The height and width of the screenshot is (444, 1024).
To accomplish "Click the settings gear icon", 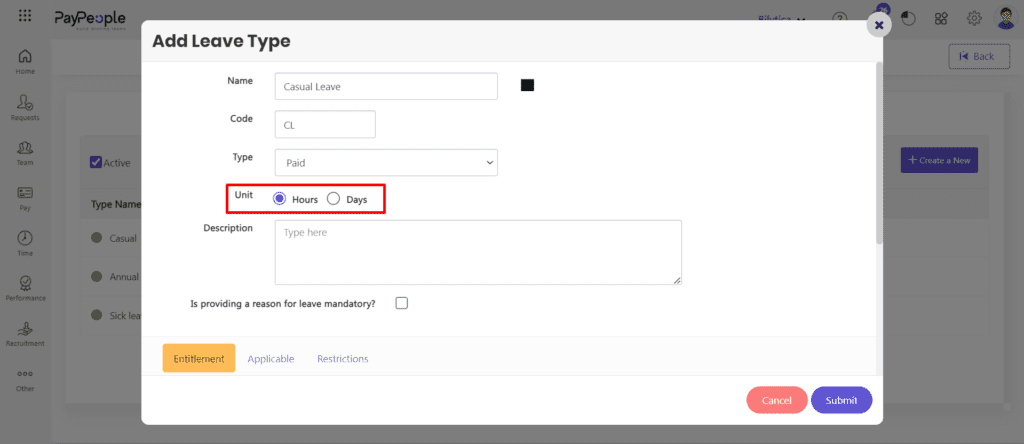I will click(973, 18).
